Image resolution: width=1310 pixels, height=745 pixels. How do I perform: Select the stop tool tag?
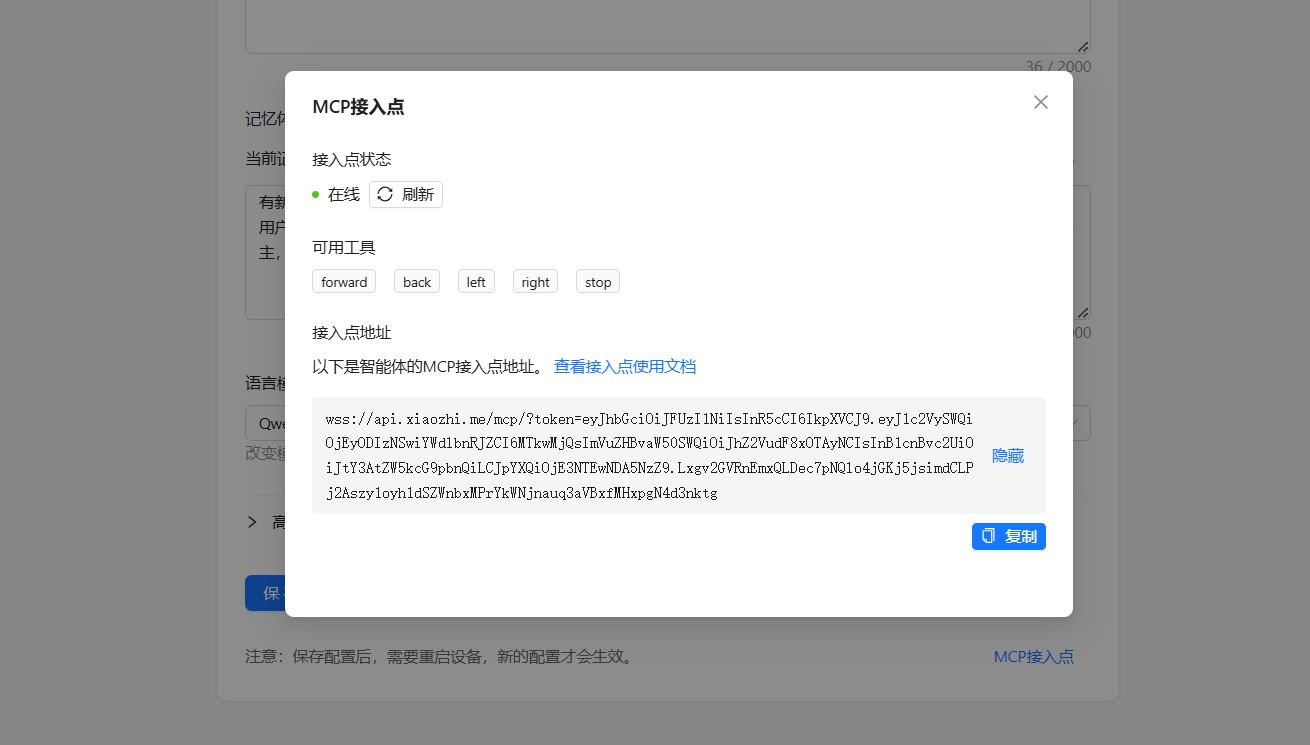pos(598,282)
